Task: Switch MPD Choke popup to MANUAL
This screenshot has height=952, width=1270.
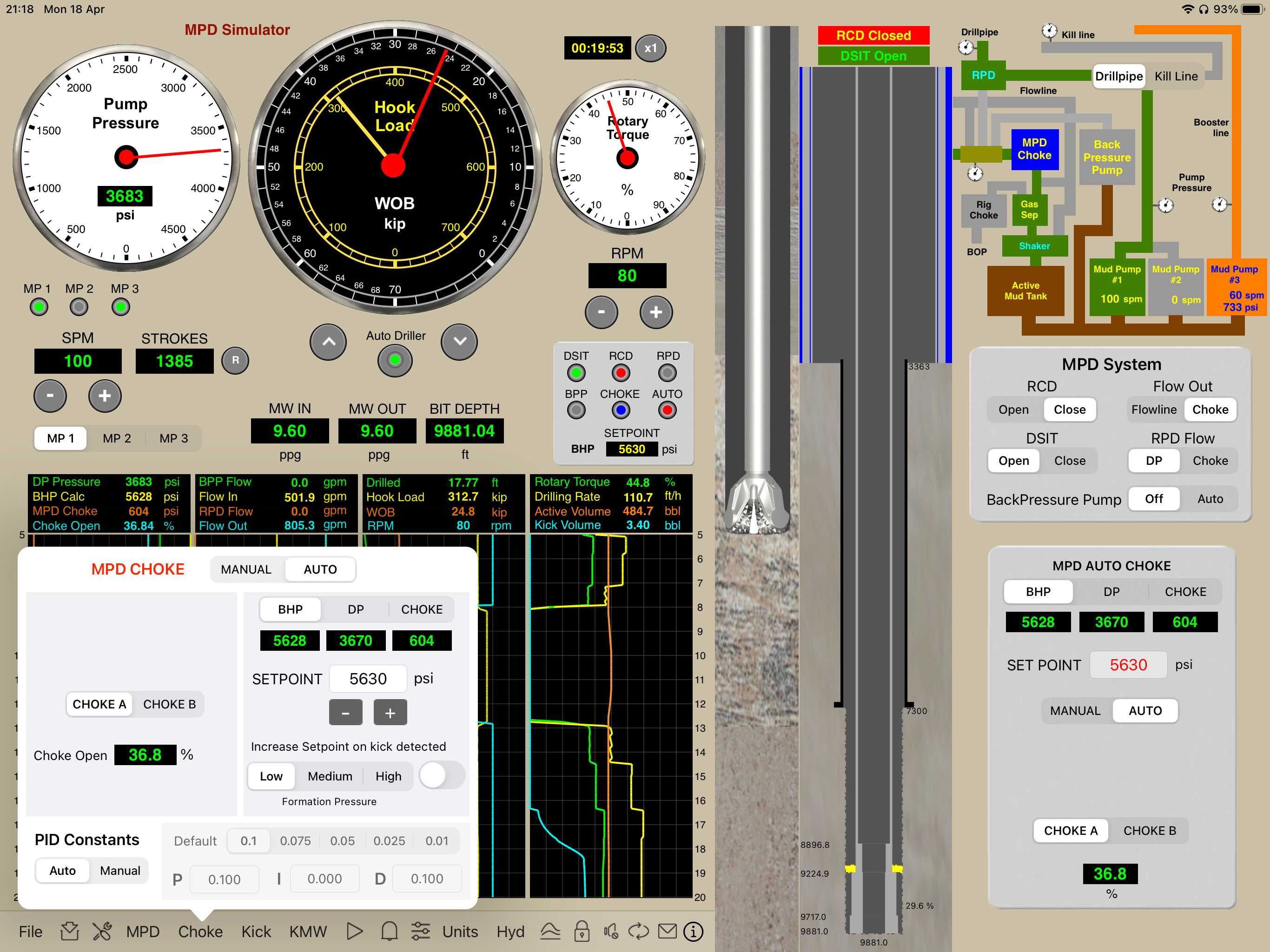Action: (x=246, y=569)
